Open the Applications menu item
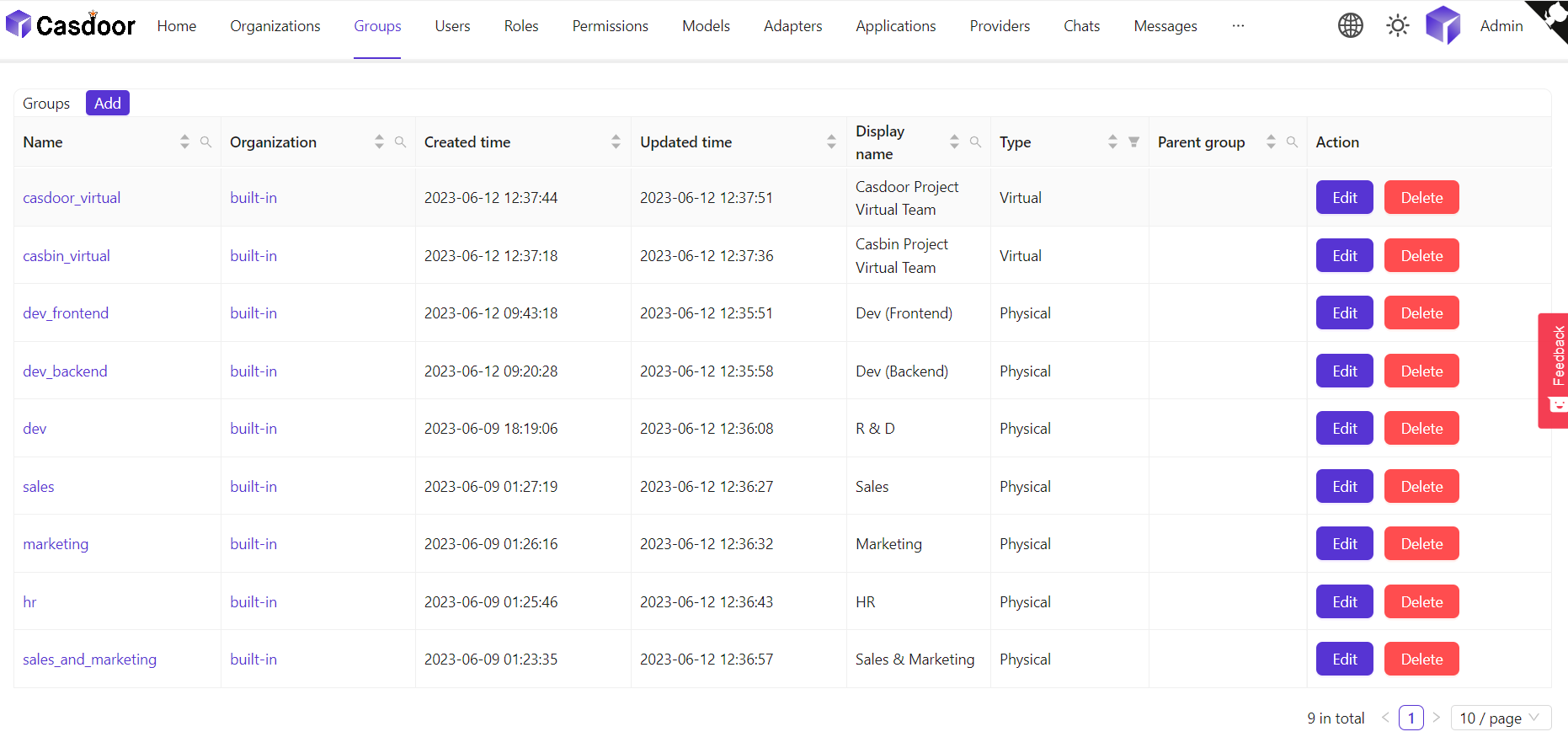The width and height of the screenshot is (1568, 737). (895, 26)
